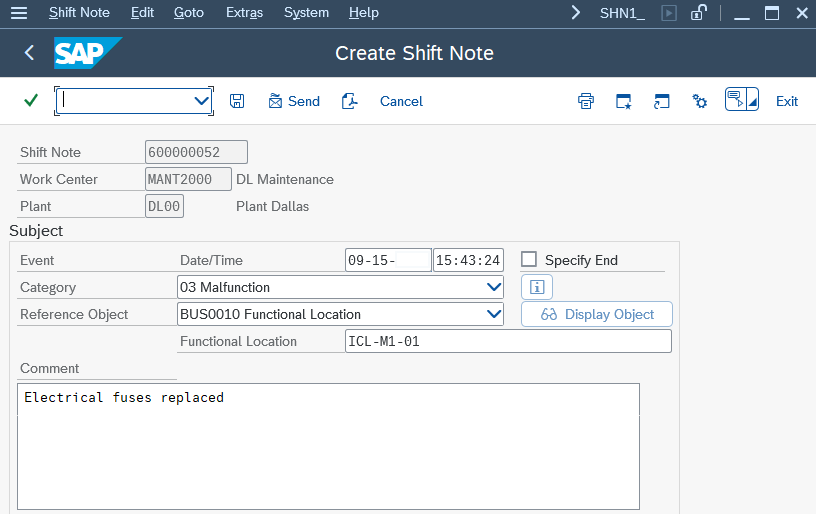The width and height of the screenshot is (816, 514).
Task: Open the Extras menu
Action: (244, 12)
